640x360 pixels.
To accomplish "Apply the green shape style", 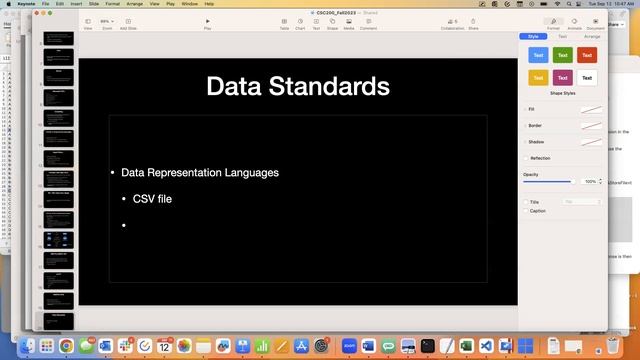I will [562, 55].
